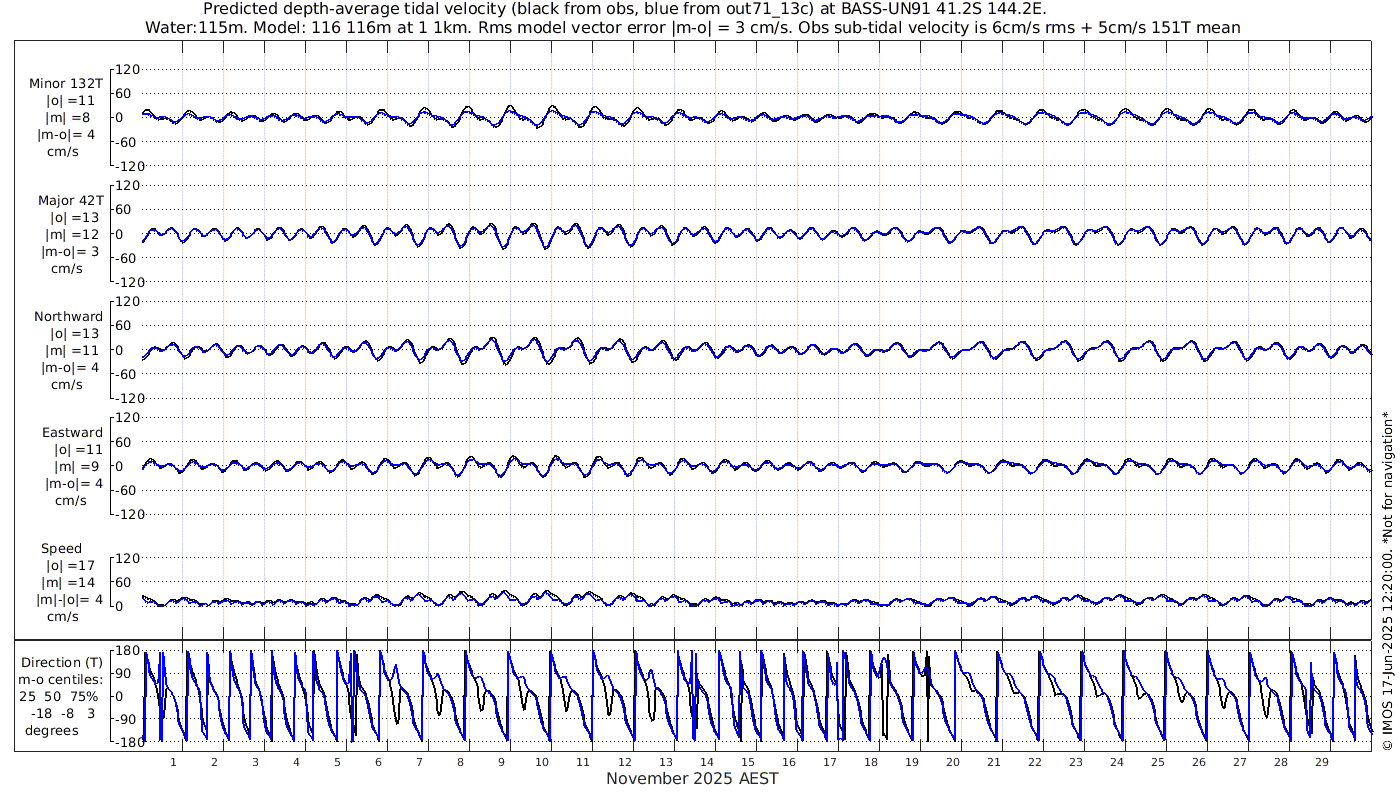The image size is (1400, 800).
Task: Click the '-60' tick of the Northward panel
Action: [128, 373]
